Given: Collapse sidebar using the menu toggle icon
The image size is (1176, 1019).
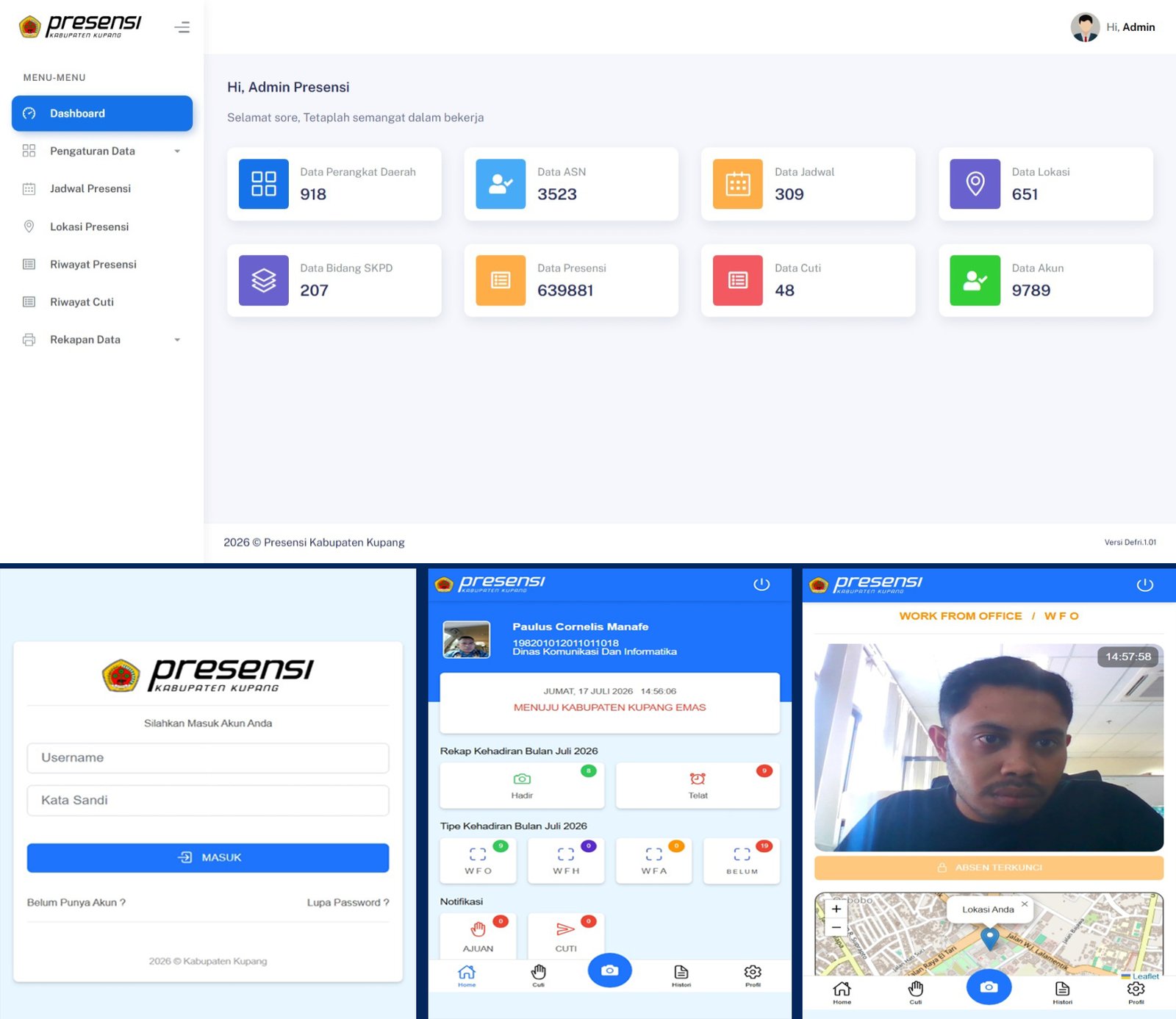Looking at the screenshot, I should (182, 27).
